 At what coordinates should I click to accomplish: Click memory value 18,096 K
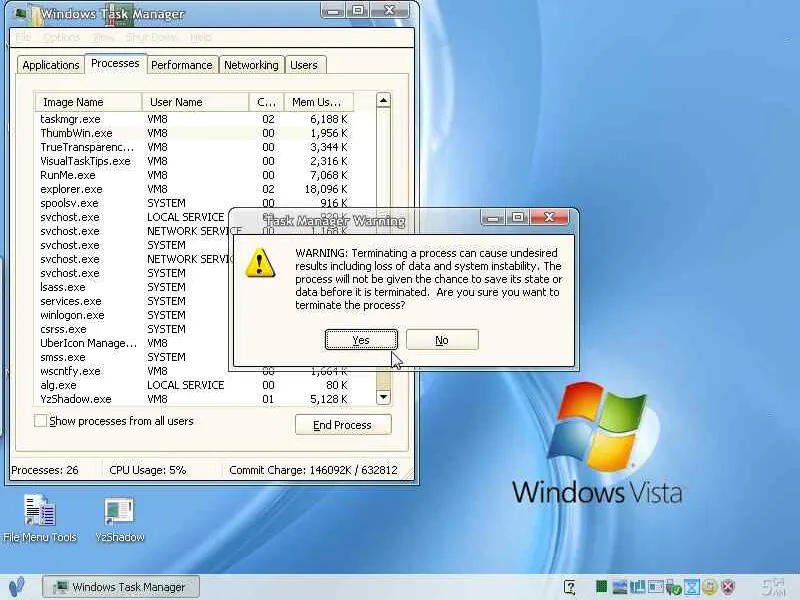tap(326, 189)
